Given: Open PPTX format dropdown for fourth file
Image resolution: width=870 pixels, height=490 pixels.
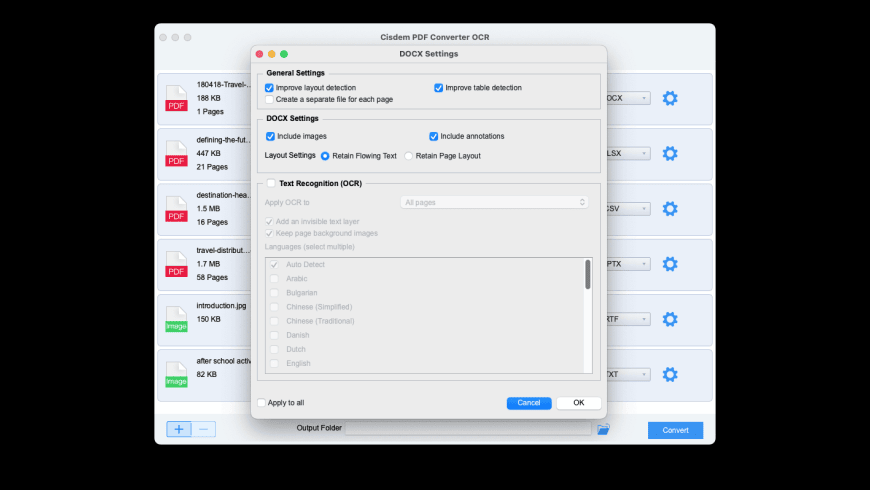Looking at the screenshot, I should coord(628,264).
